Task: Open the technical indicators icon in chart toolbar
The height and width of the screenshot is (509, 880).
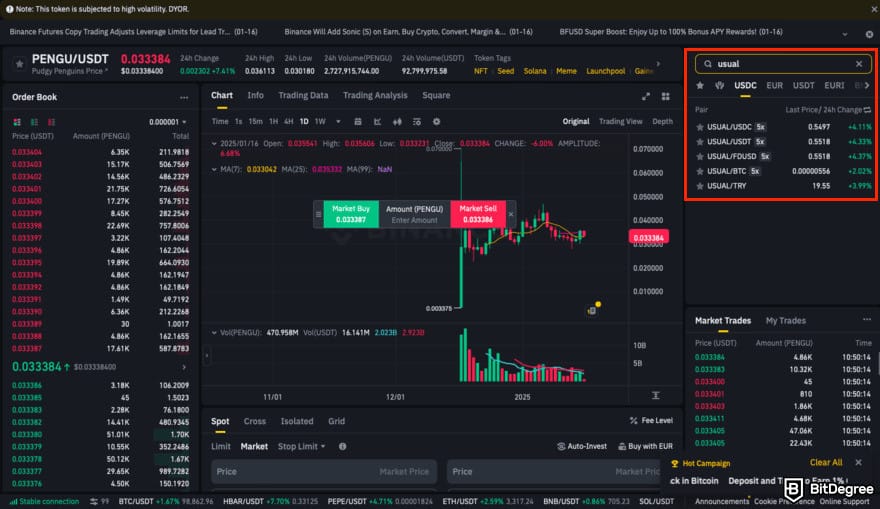Action: pos(416,121)
